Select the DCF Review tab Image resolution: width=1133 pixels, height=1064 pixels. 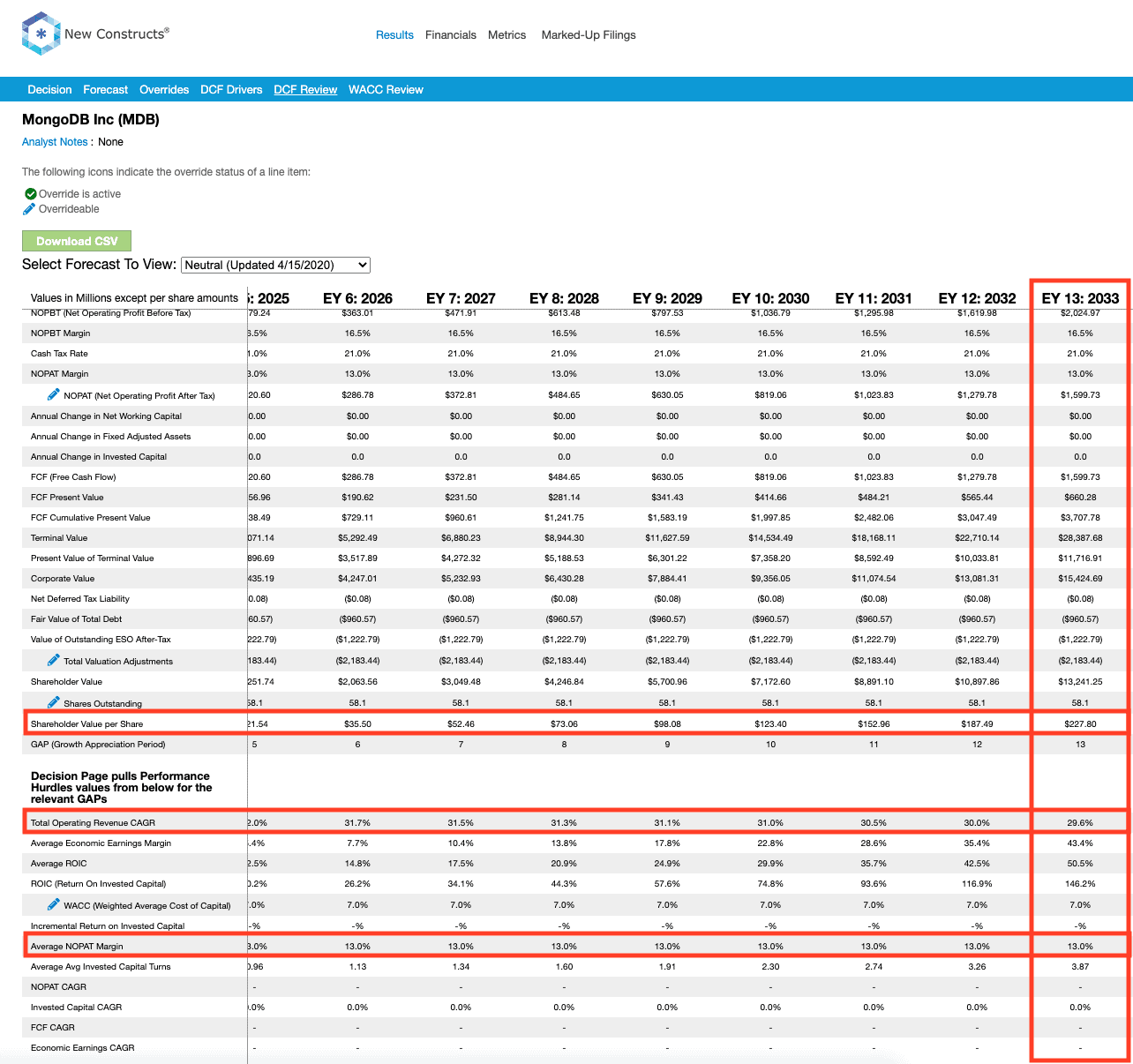point(305,90)
